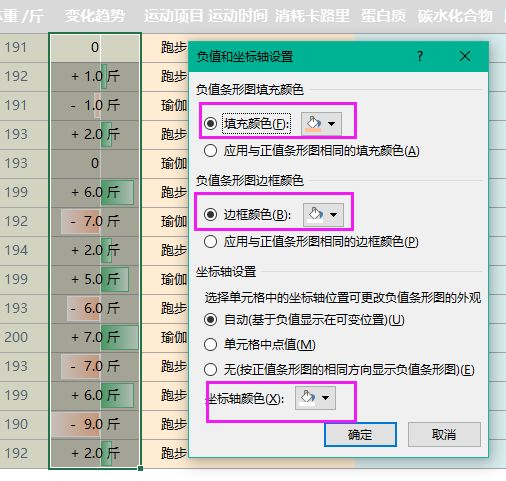This screenshot has width=506, height=481.
Task: Click the help question mark in dialog title
Action: (x=420, y=56)
